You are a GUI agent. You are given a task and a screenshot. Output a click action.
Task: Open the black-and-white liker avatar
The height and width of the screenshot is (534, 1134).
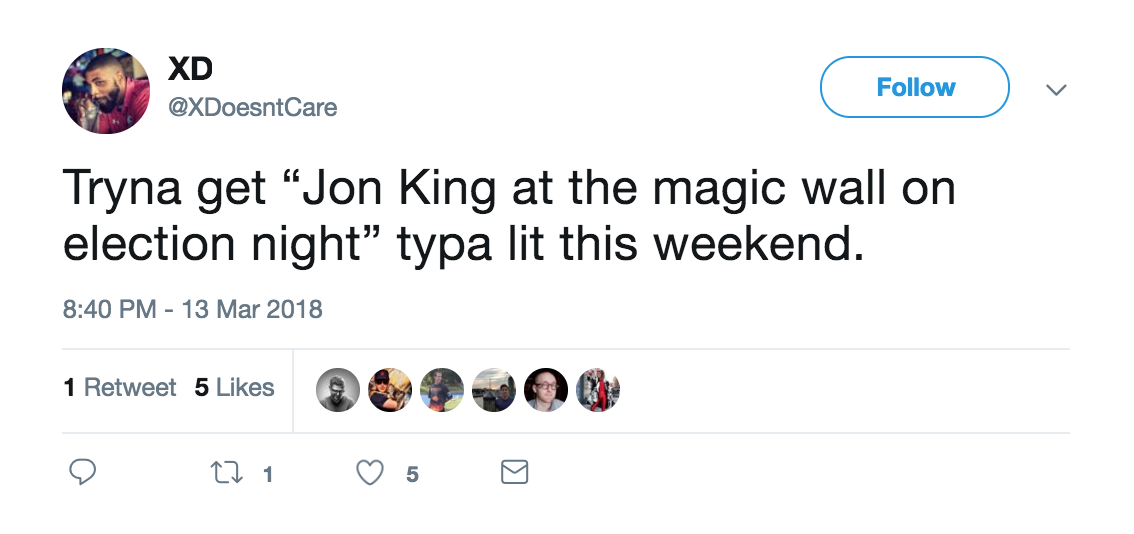point(338,390)
